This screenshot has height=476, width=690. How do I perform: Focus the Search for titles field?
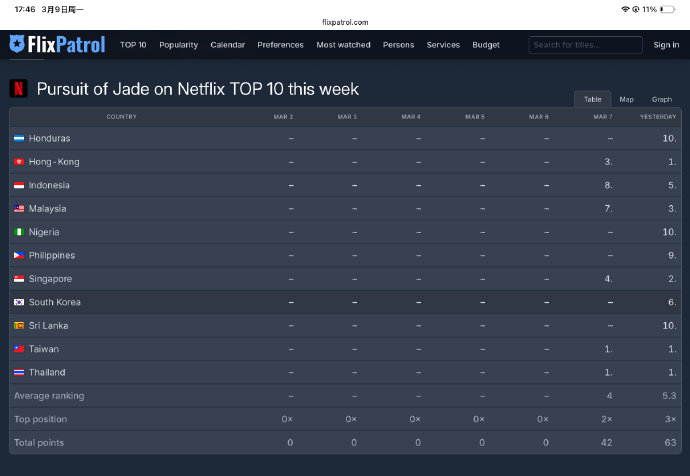click(x=585, y=45)
